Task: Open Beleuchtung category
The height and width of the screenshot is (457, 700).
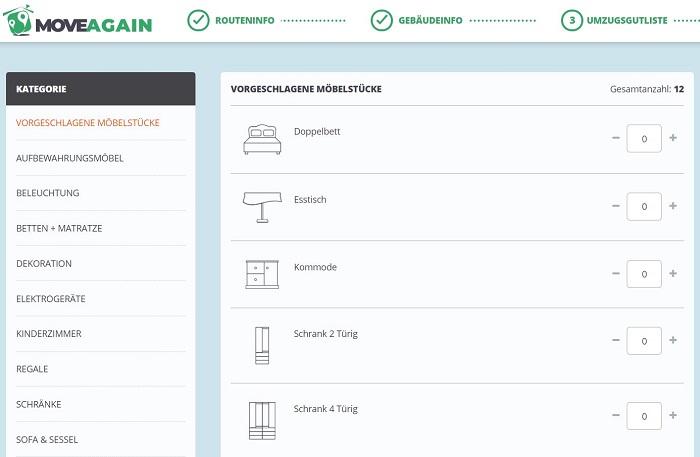Action: click(48, 193)
